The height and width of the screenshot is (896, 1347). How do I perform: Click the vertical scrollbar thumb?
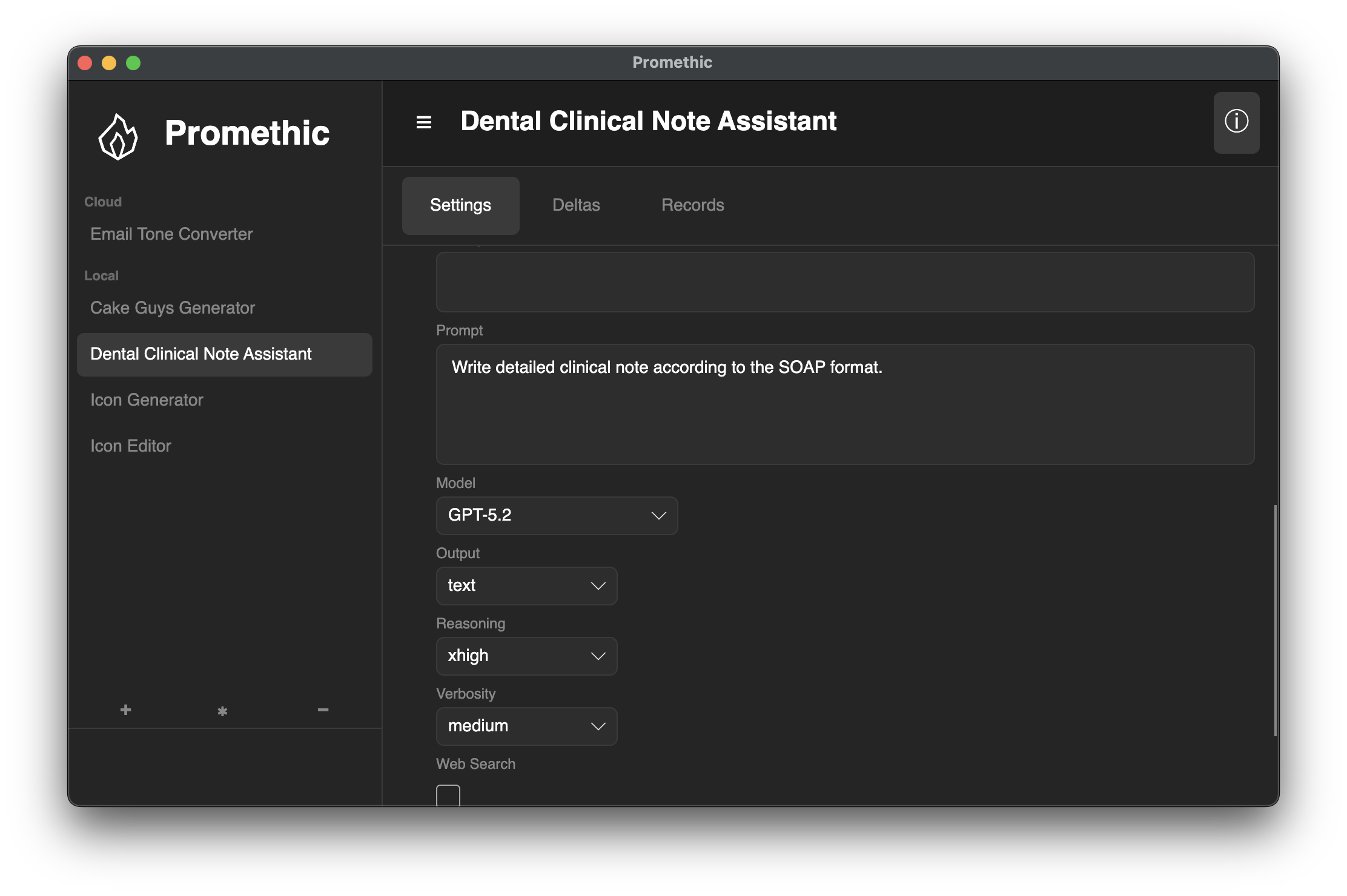(1275, 620)
